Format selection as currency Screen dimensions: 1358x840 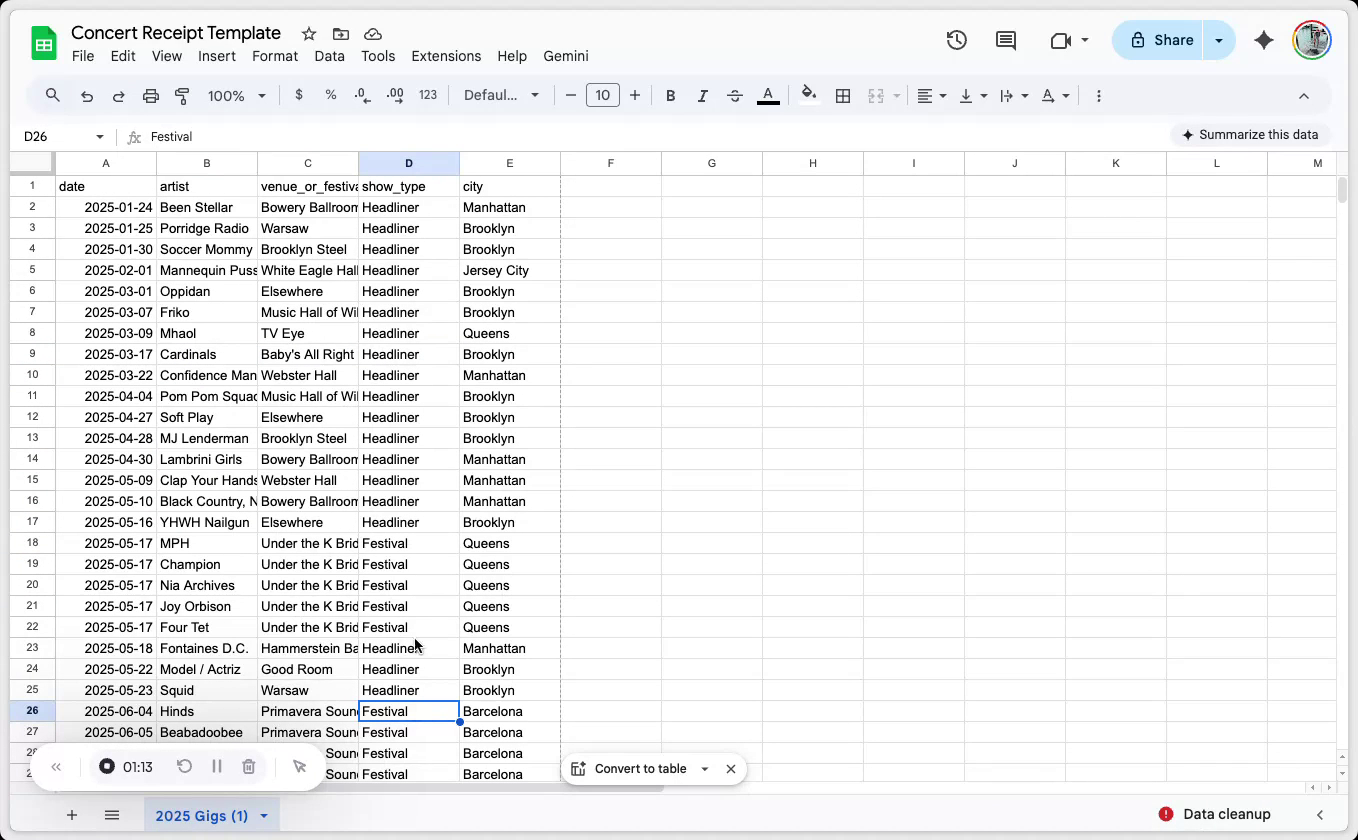click(x=299, y=95)
